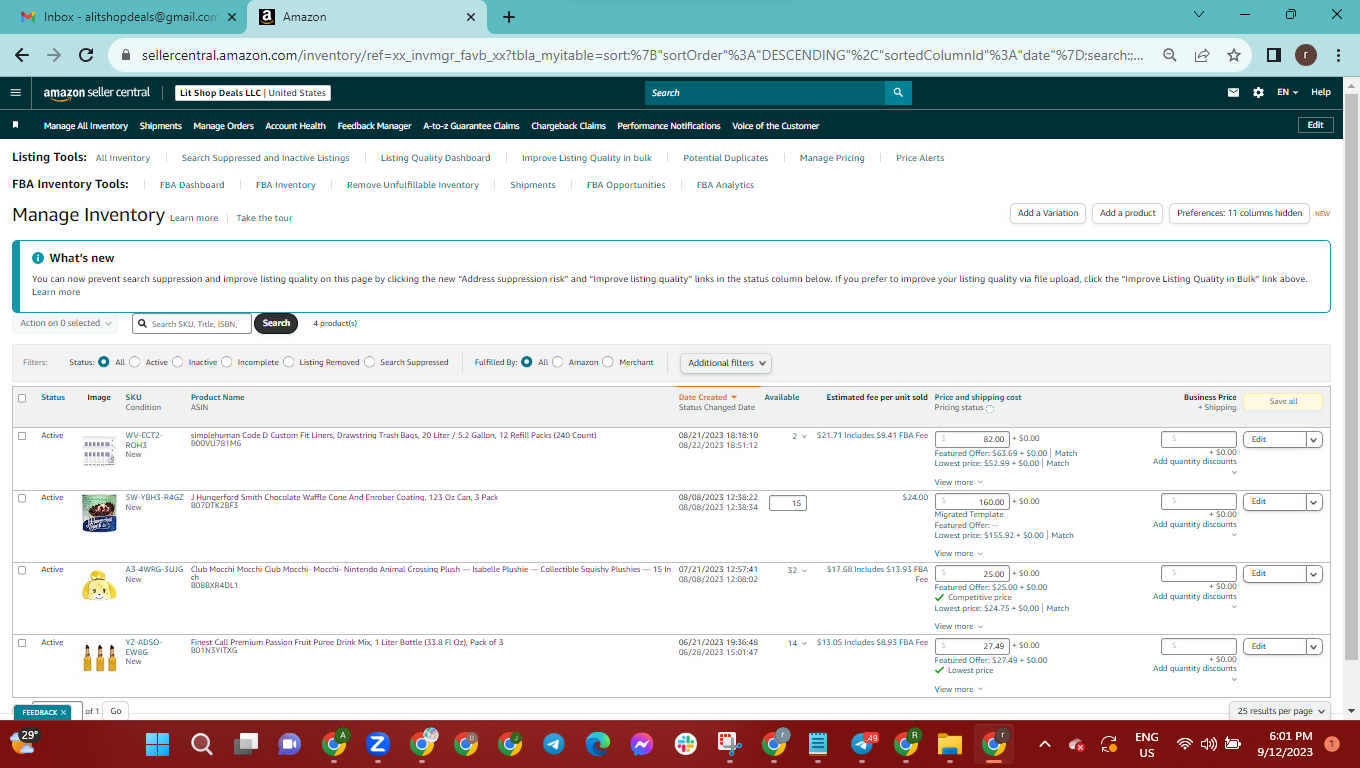Screen dimensions: 1360x768
Task: Open the messages envelope icon
Action: (x=1233, y=92)
